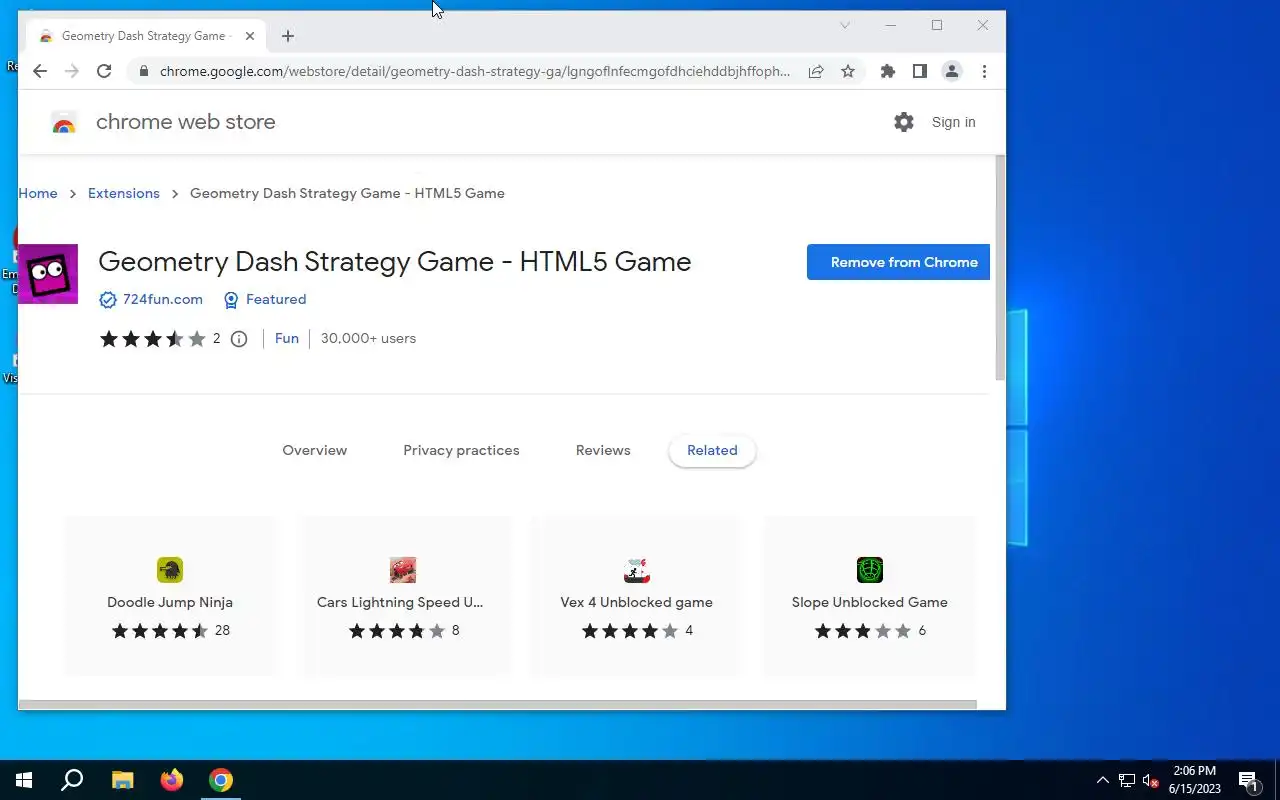Viewport: 1280px width, 800px height.
Task: Open the Chrome profile avatar icon
Action: [x=952, y=71]
